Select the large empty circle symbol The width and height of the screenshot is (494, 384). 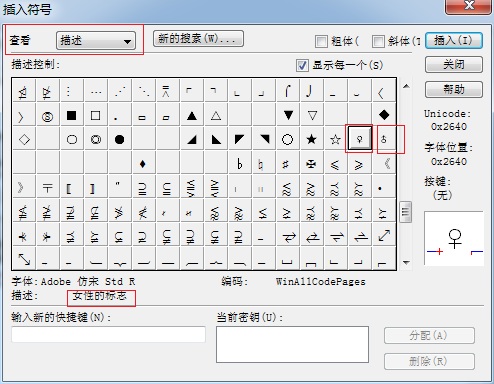tap(287, 139)
